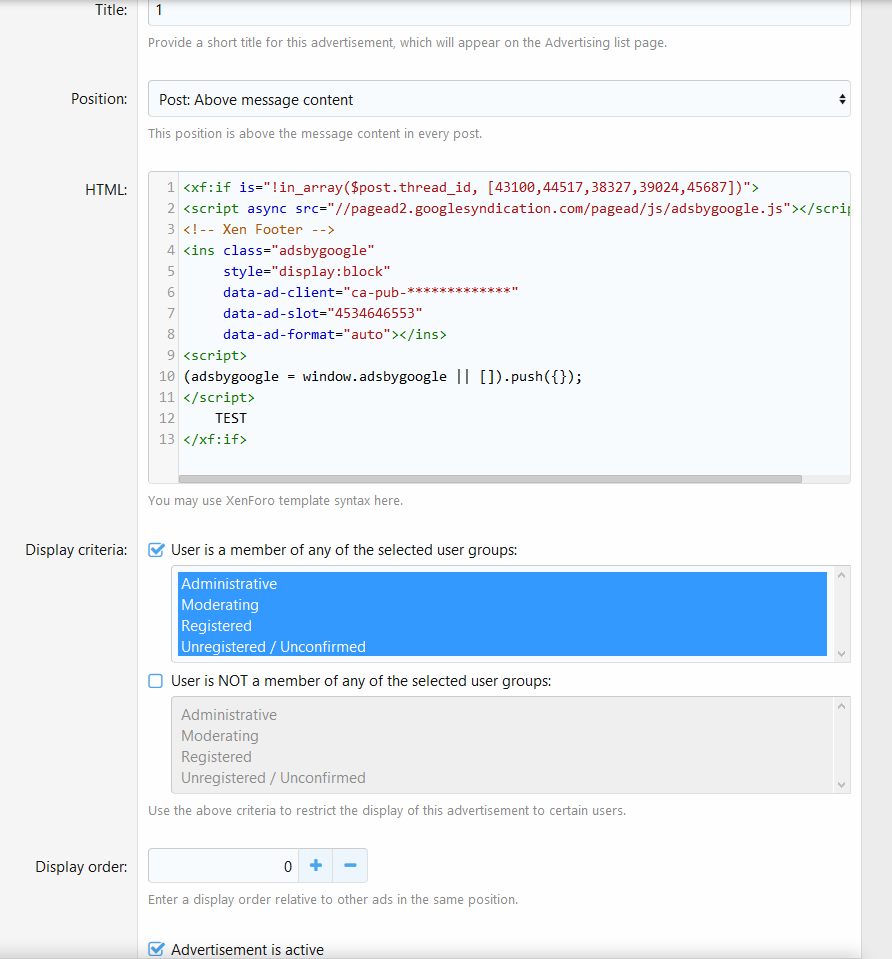Click the HTML editor horizontal scrollbar
Viewport: 892px width, 959px height.
pyautogui.click(x=490, y=479)
